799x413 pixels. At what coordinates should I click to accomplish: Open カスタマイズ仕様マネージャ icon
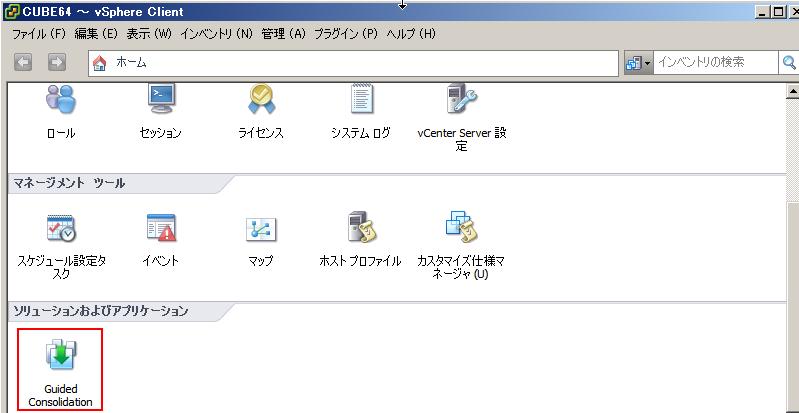(x=461, y=228)
